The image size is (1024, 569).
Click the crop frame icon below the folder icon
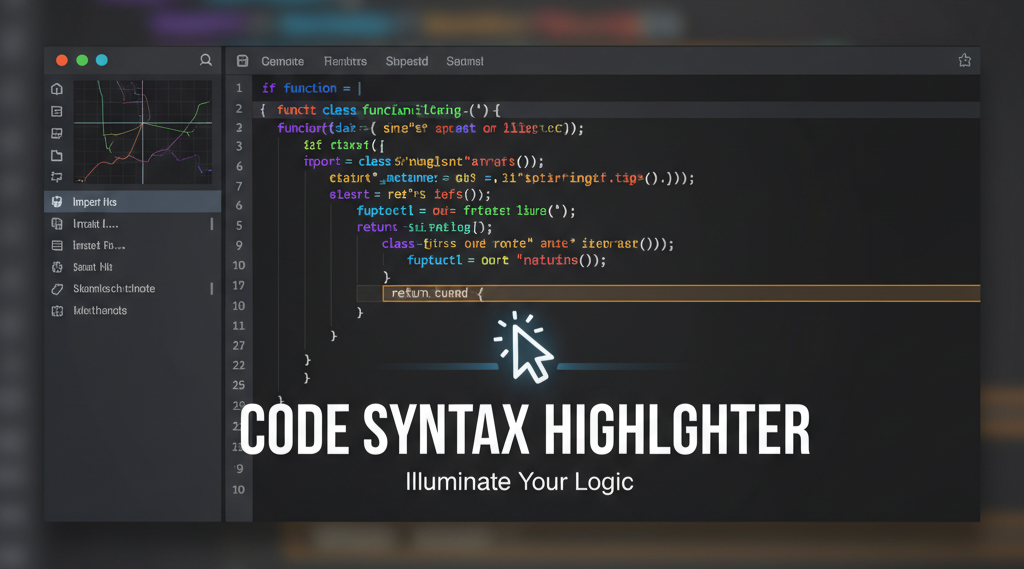(x=57, y=177)
